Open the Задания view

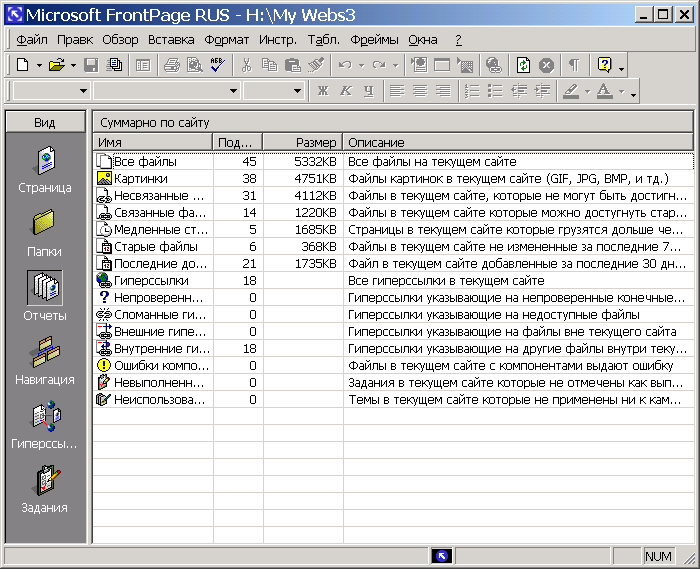(x=45, y=489)
